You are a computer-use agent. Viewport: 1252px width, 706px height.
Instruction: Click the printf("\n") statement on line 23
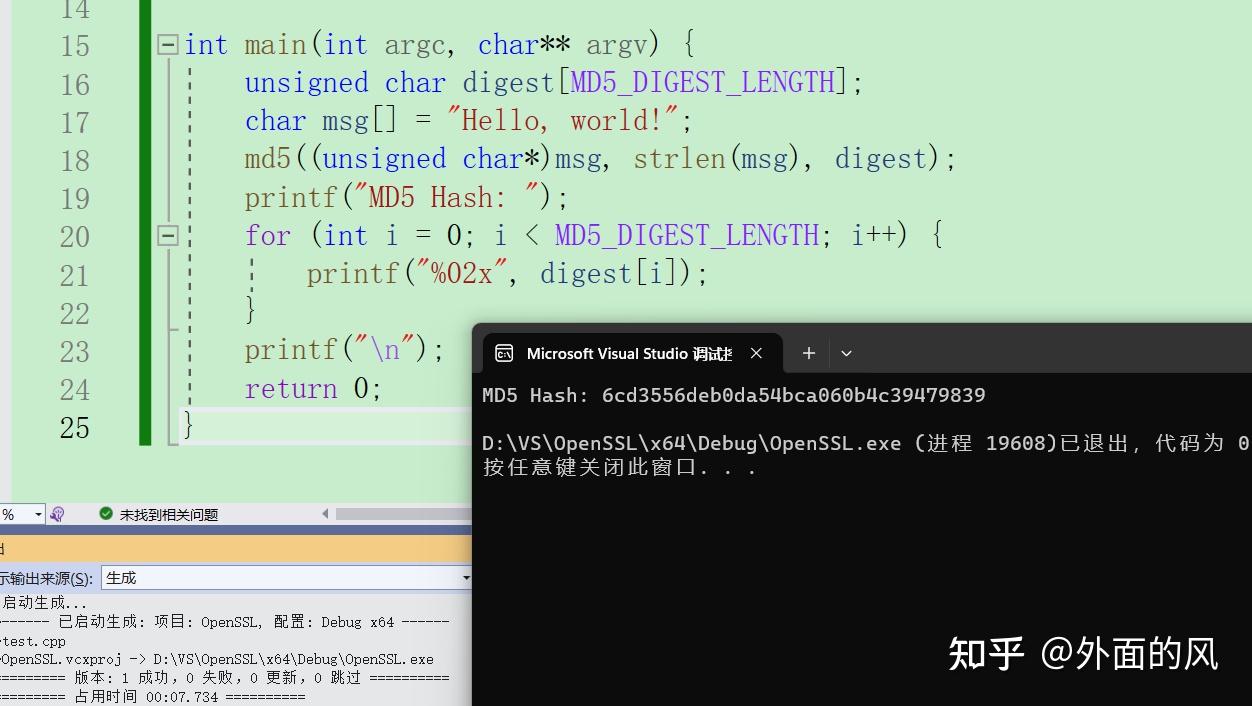point(344,349)
